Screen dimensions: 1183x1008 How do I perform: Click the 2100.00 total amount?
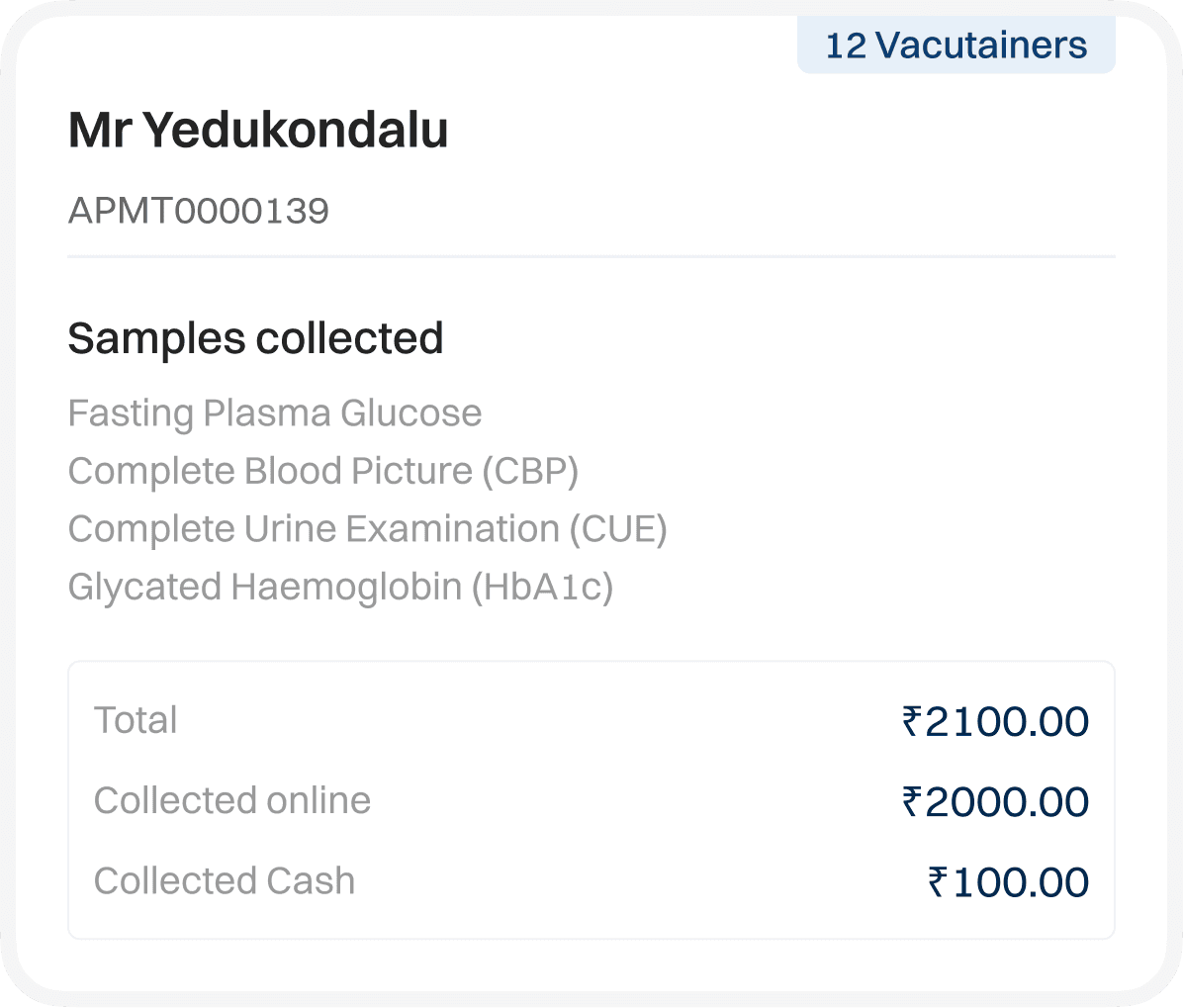click(x=1007, y=722)
